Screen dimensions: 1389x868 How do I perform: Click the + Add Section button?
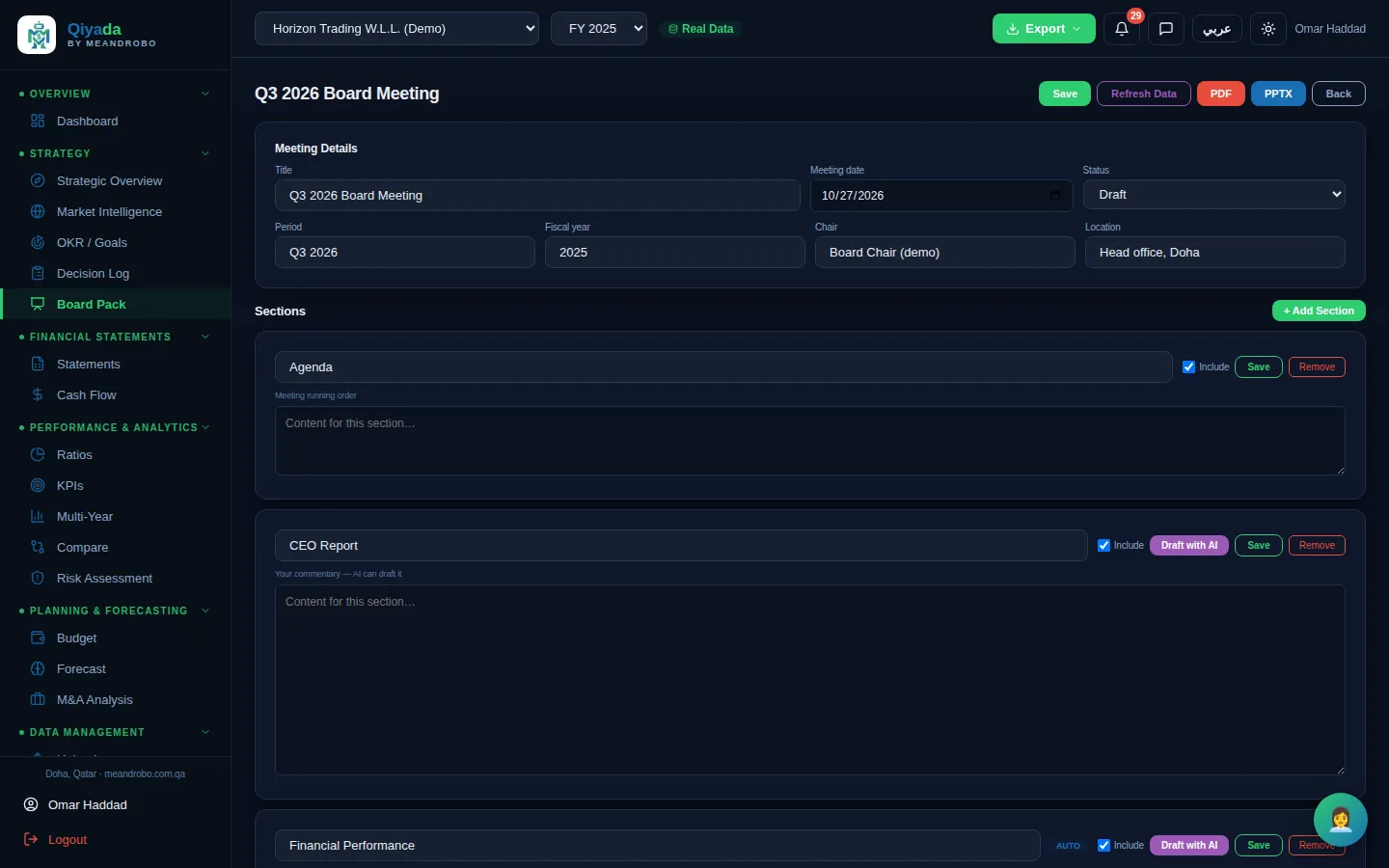point(1319,311)
